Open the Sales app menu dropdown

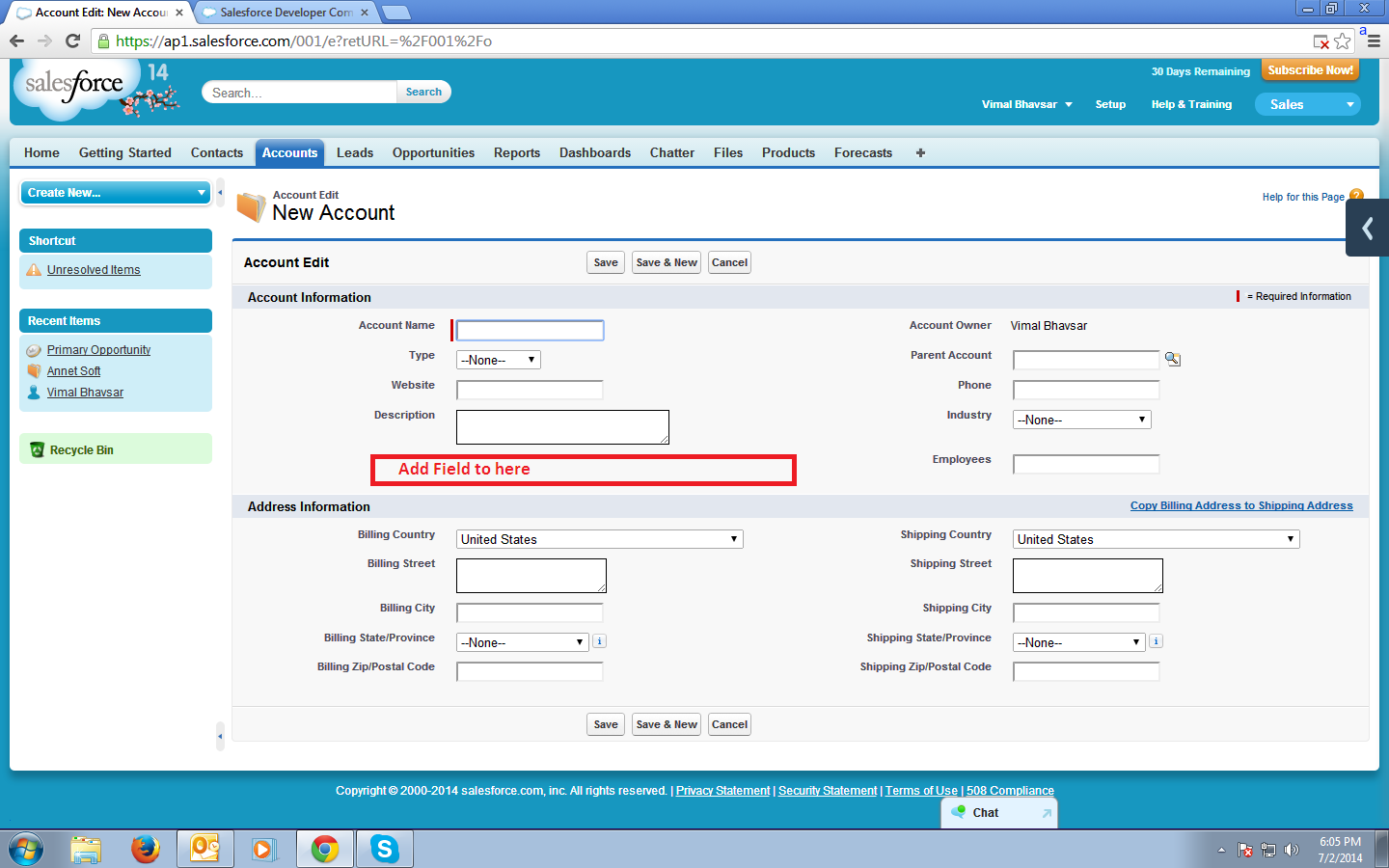pyautogui.click(x=1307, y=104)
